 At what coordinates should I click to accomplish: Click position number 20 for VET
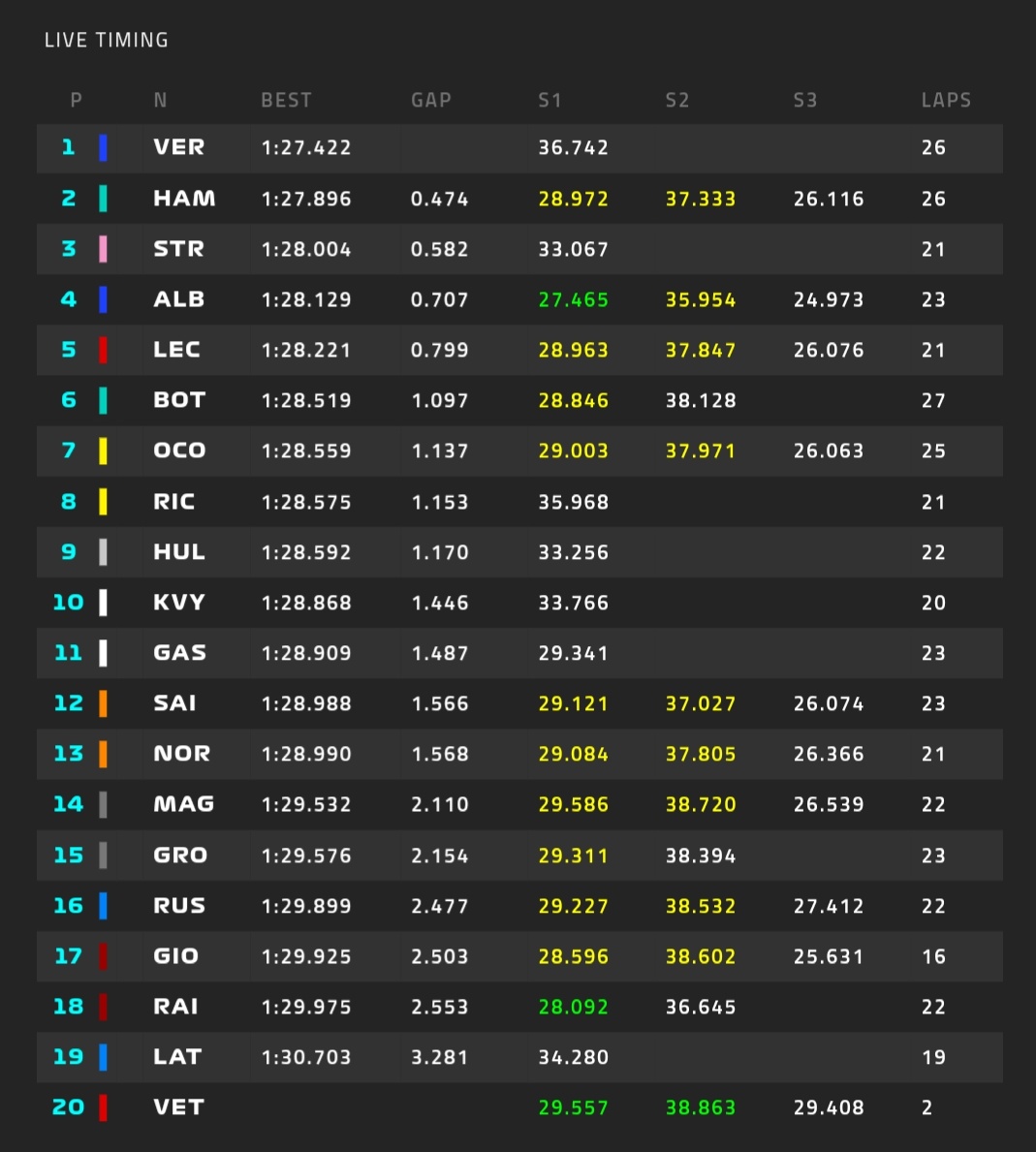[69, 1107]
